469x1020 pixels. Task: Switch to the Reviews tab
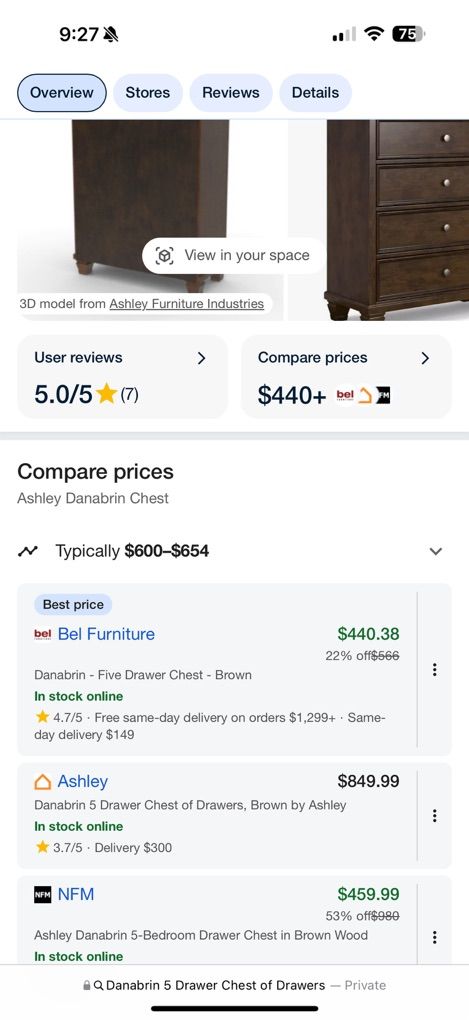(231, 92)
